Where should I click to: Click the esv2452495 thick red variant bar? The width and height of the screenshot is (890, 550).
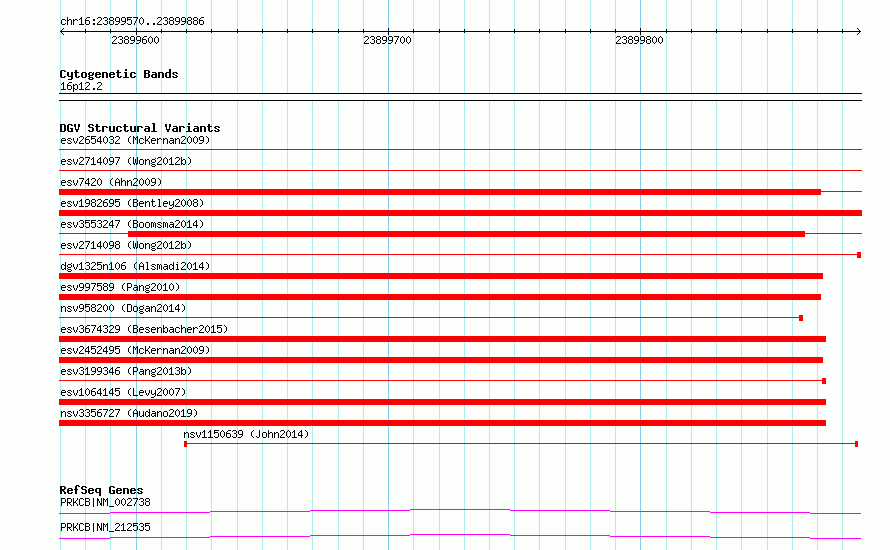coord(441,360)
